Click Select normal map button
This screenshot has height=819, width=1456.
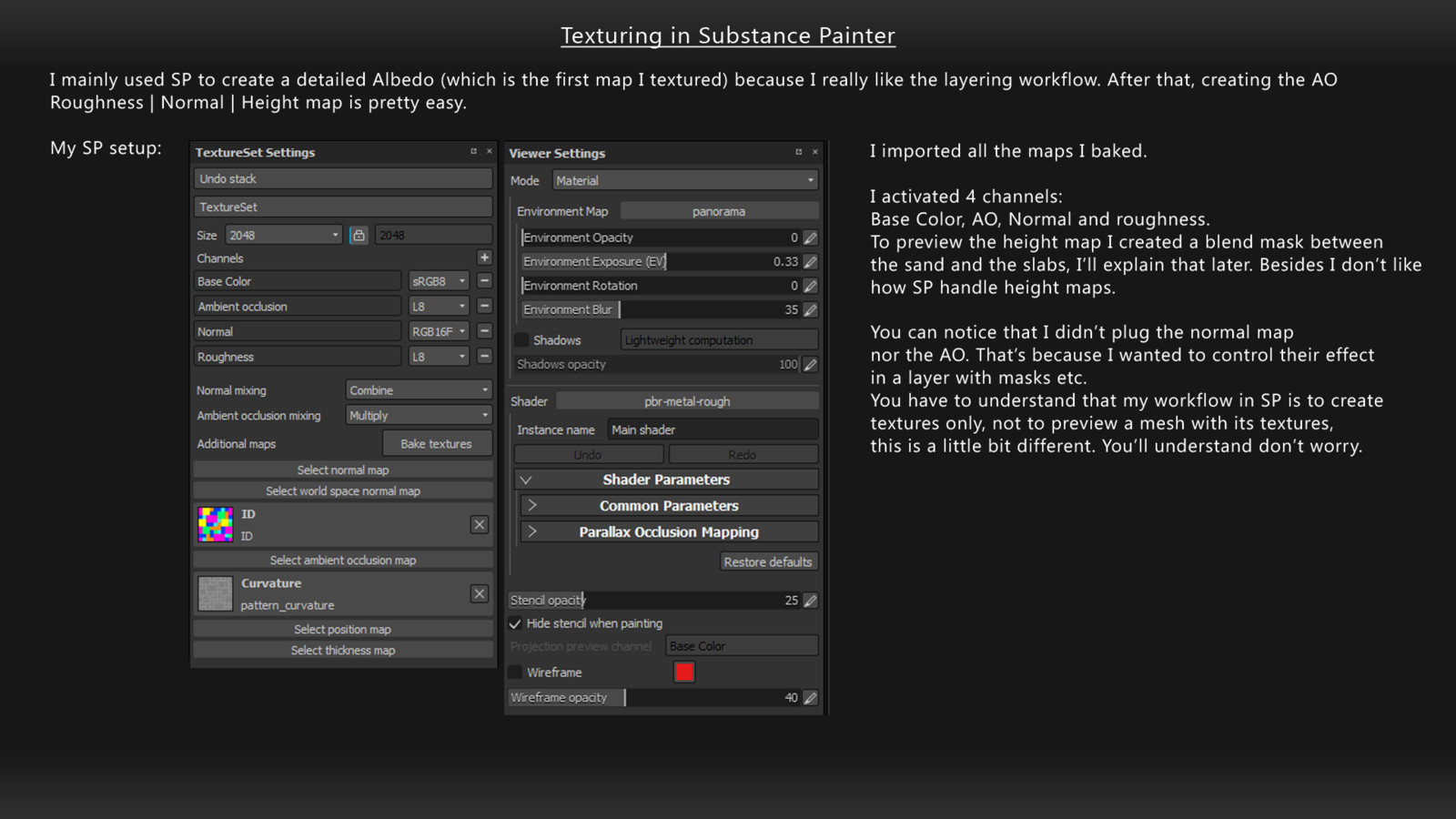point(343,470)
